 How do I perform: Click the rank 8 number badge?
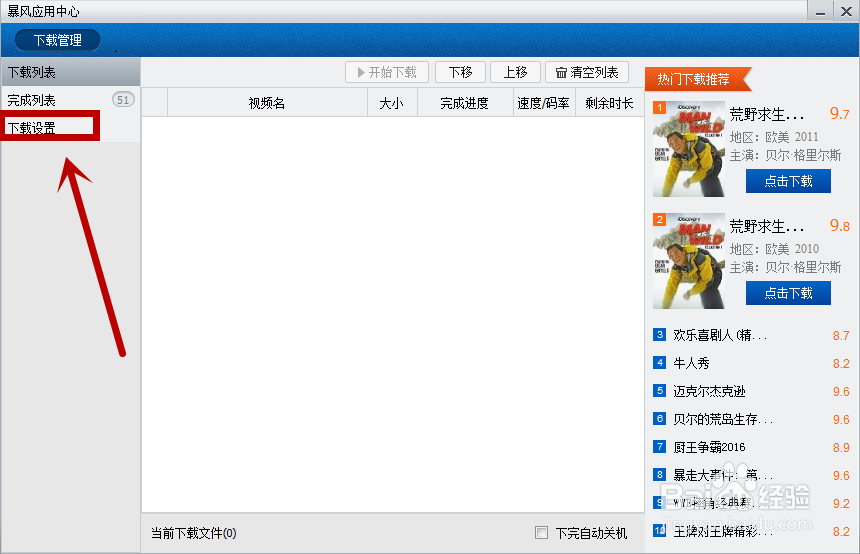coord(659,474)
